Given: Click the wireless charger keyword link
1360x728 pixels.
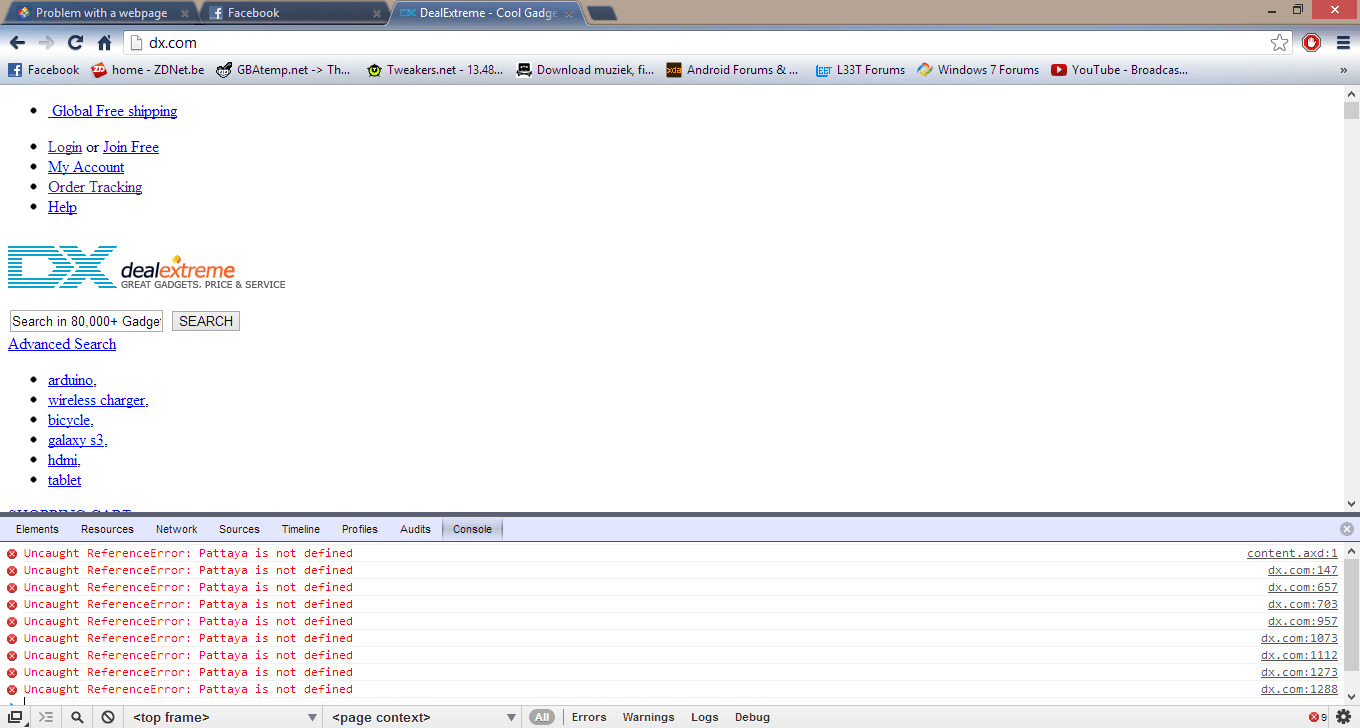Looking at the screenshot, I should (x=98, y=400).
